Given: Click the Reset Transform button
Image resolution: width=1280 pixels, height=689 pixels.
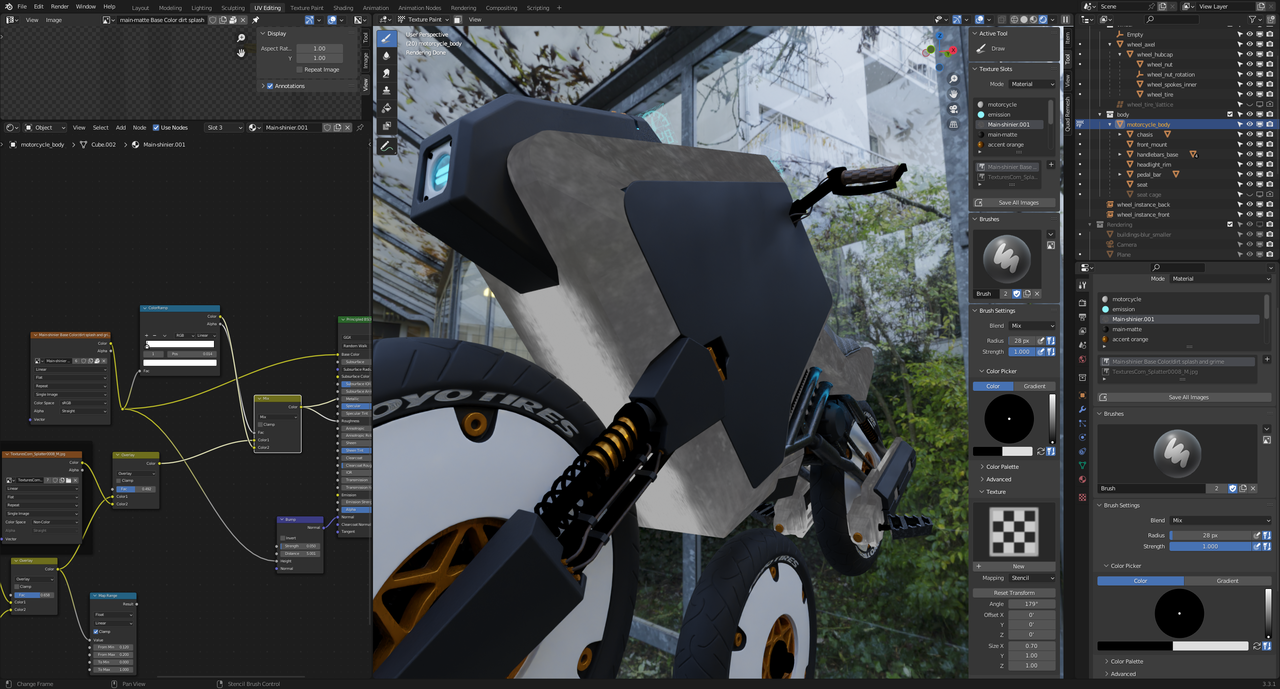Looking at the screenshot, I should 1014,593.
